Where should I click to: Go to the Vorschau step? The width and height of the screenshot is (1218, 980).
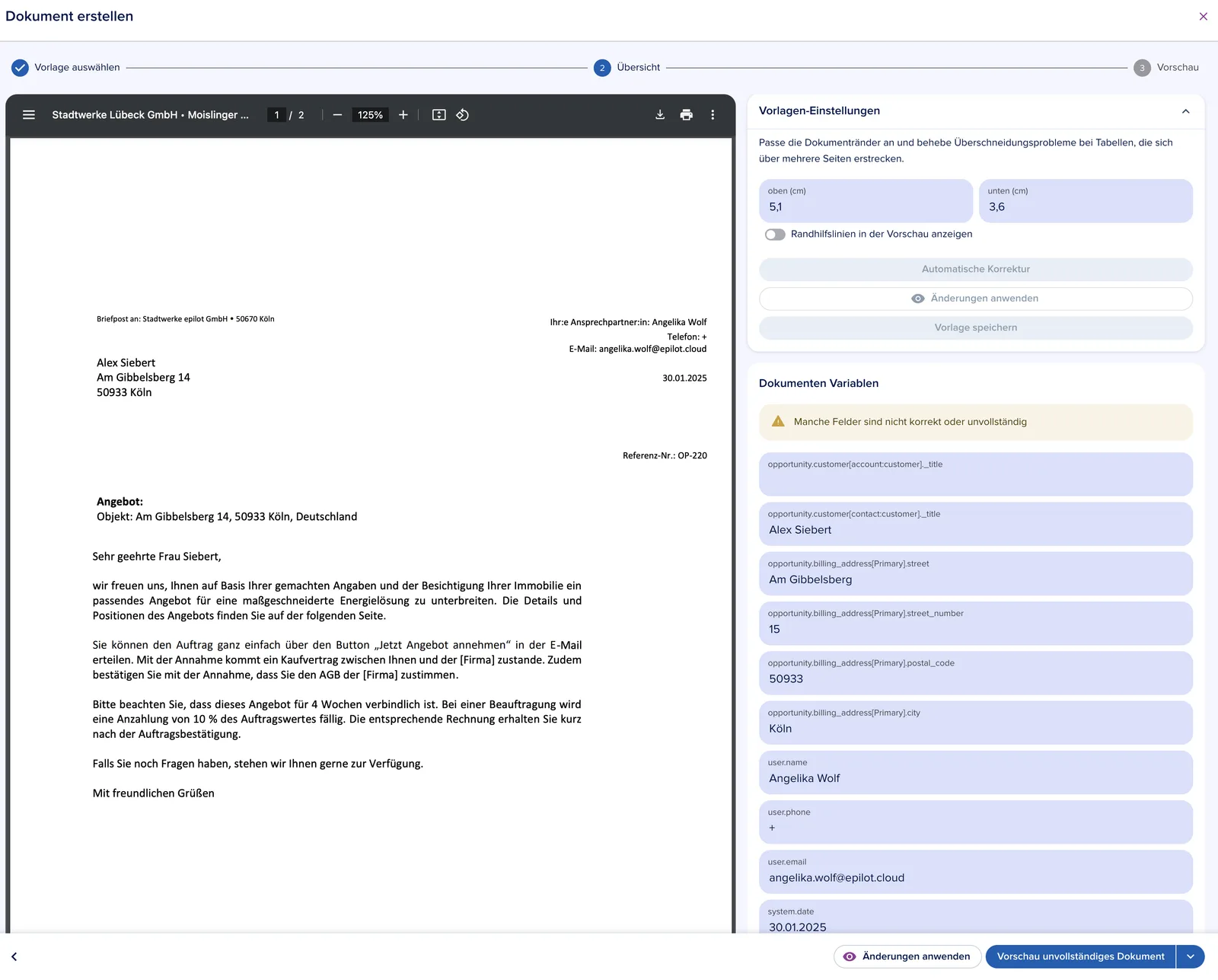tap(1166, 68)
